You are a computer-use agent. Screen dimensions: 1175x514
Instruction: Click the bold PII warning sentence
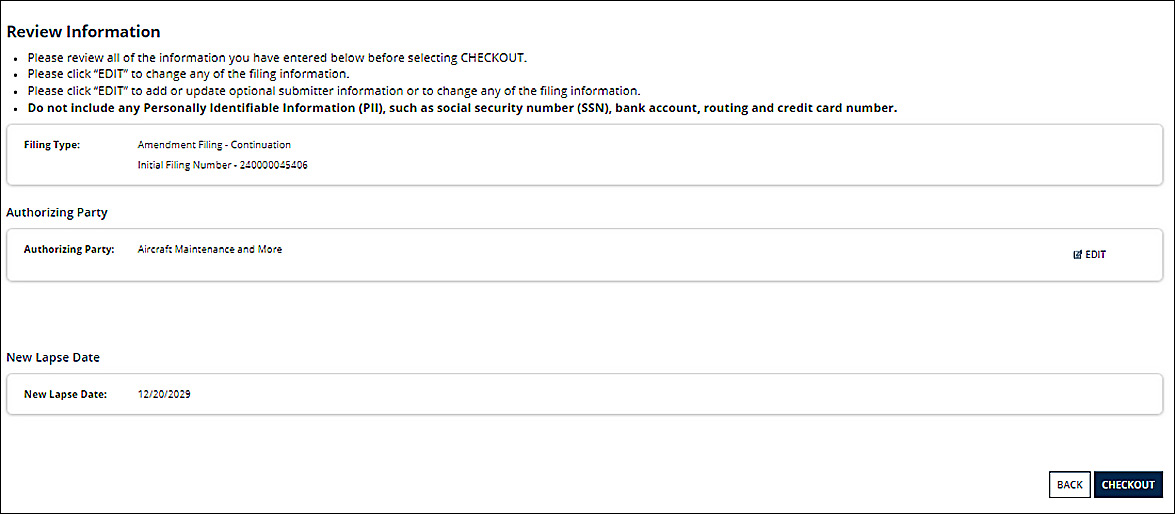pos(462,109)
